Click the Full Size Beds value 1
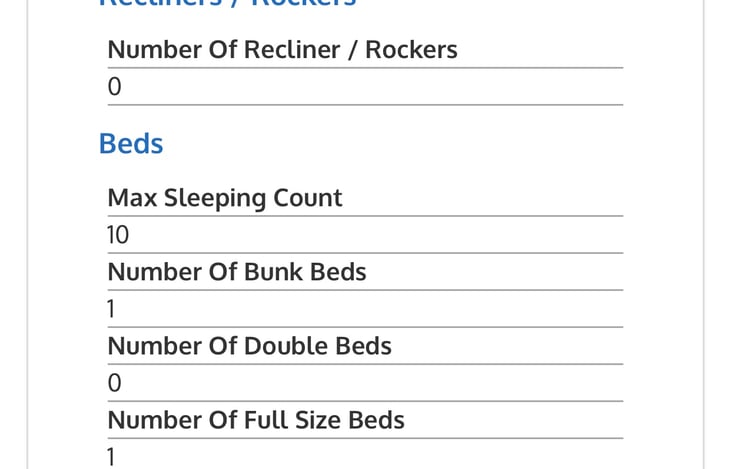 111,457
